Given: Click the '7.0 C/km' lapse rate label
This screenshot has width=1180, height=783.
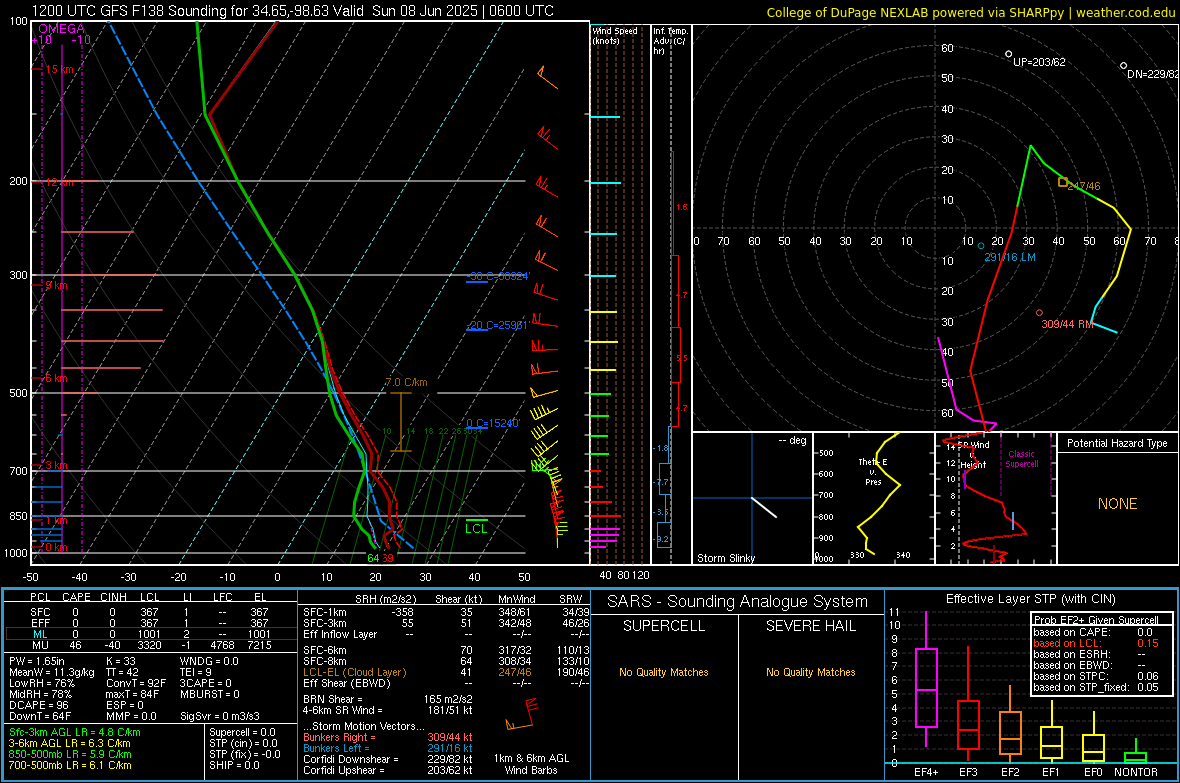Looking at the screenshot, I should [406, 382].
